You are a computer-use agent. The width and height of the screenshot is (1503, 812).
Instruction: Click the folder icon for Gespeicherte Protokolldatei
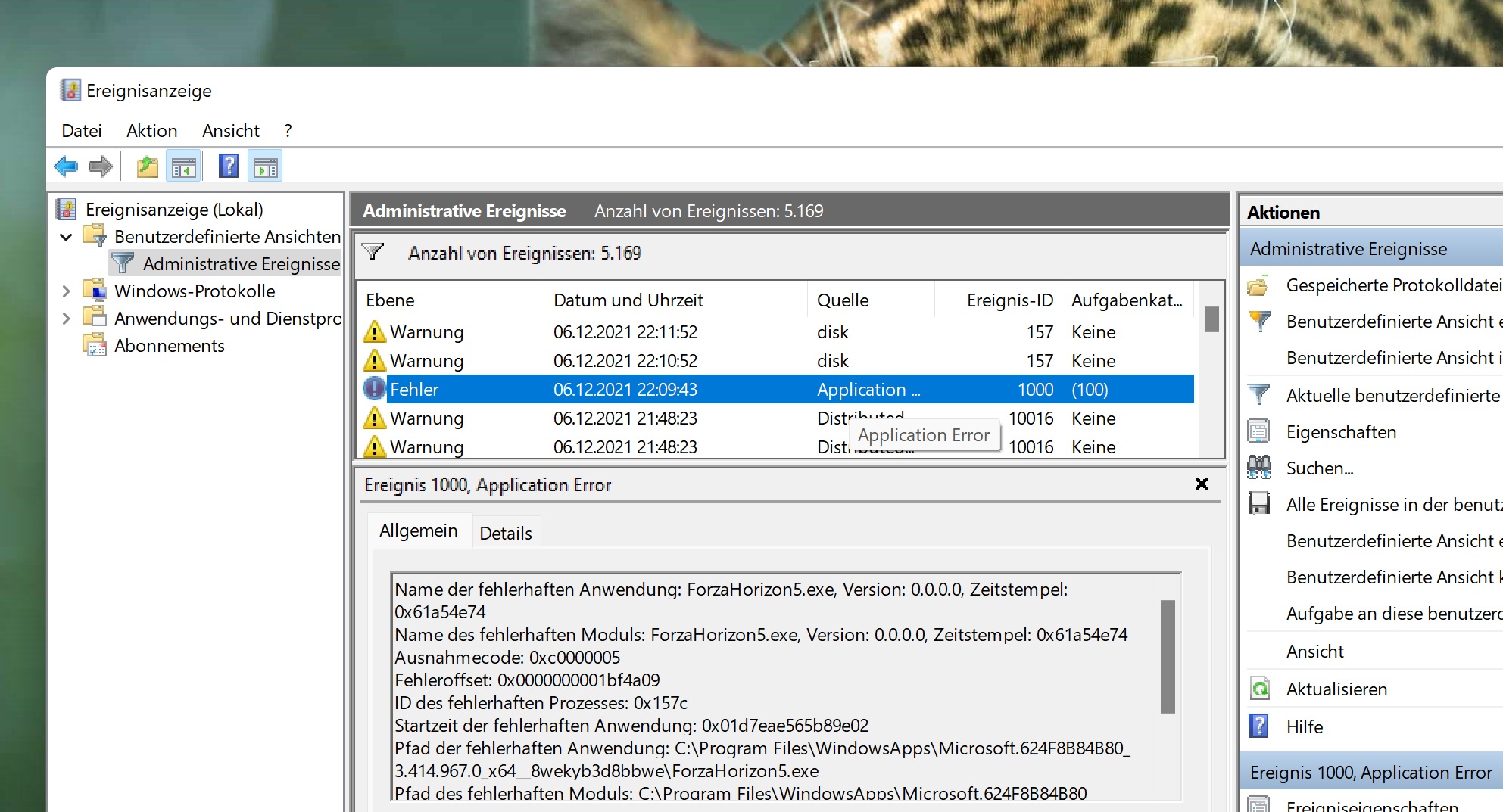point(1258,286)
